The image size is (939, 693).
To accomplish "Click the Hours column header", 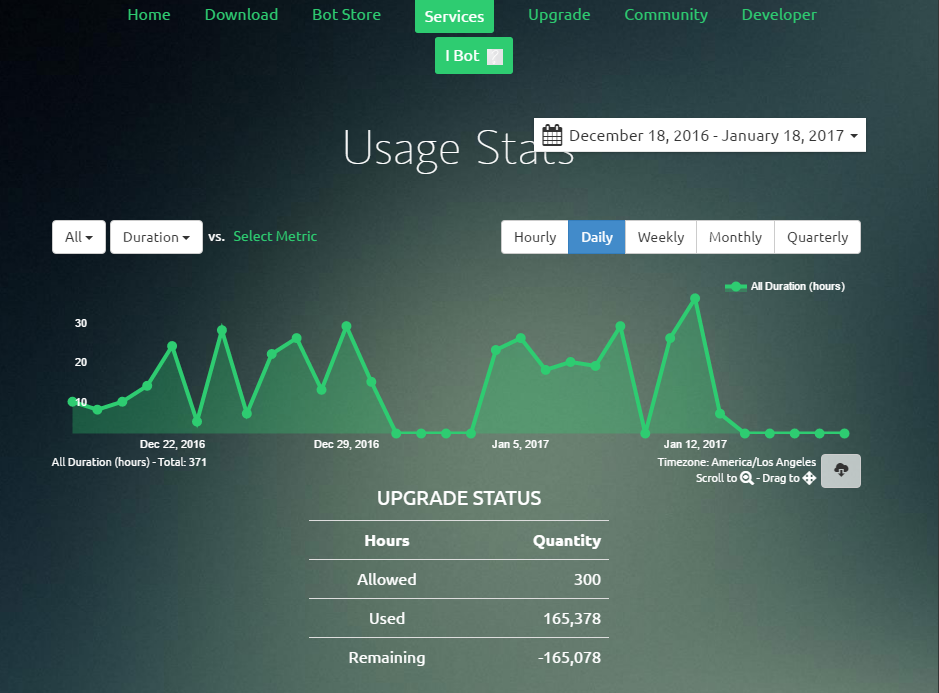I will coord(387,540).
